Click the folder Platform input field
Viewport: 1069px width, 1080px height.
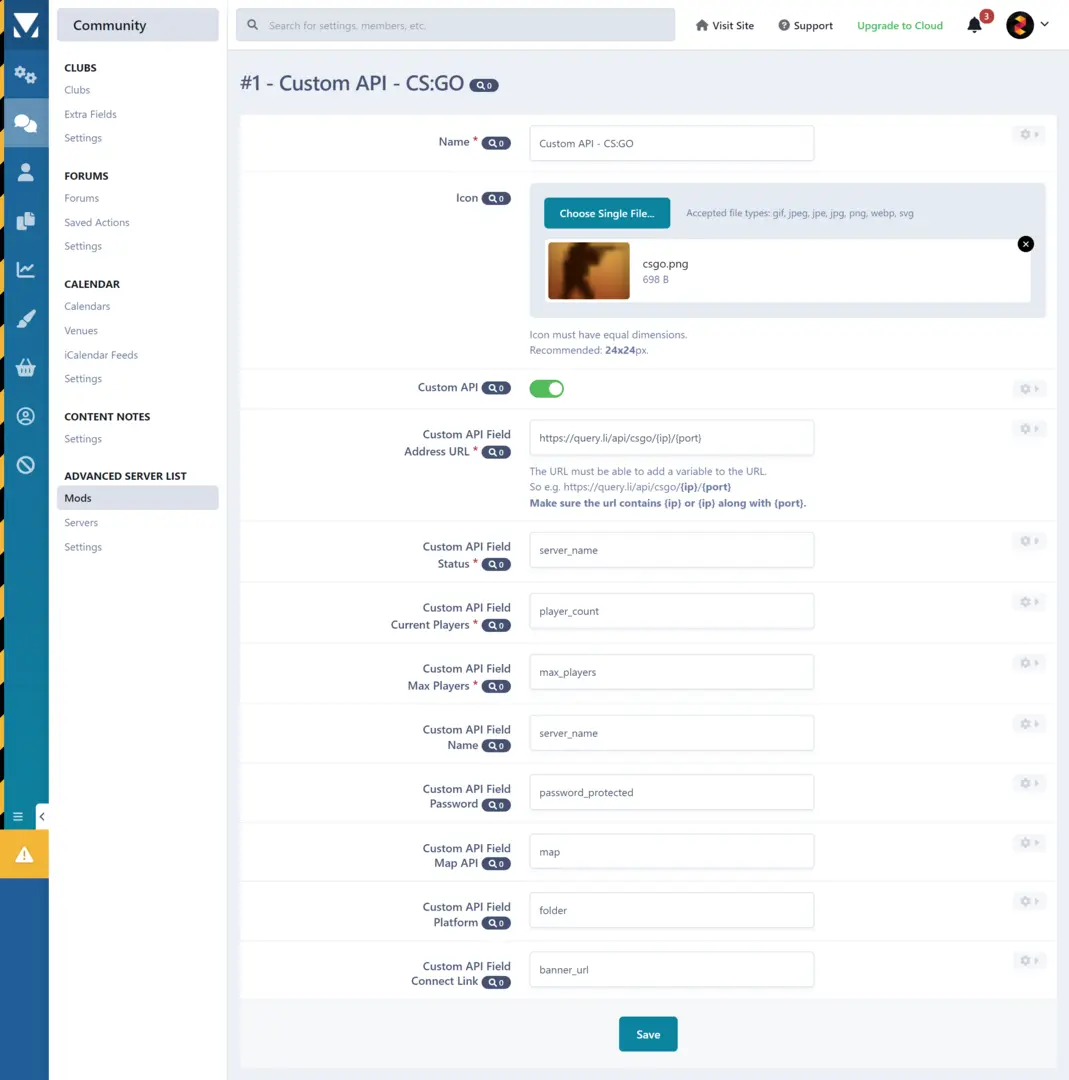click(672, 910)
